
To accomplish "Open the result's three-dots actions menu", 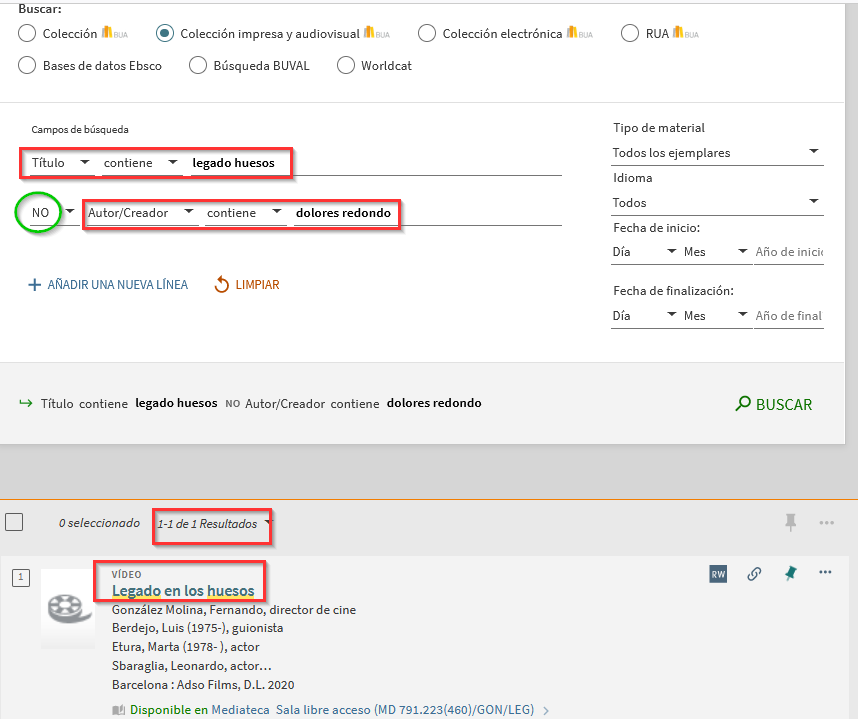I will (x=825, y=573).
